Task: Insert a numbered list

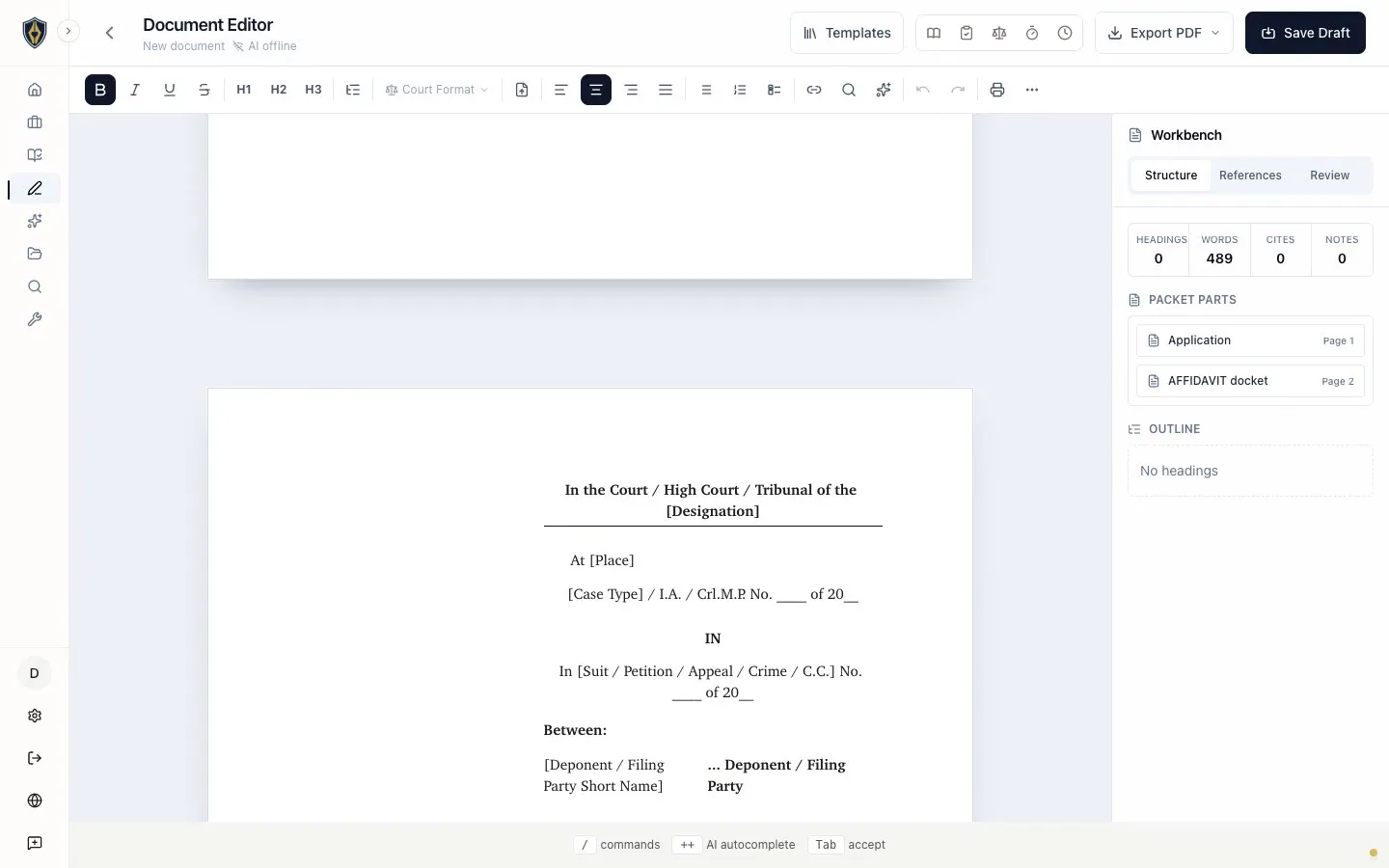Action: pos(740,90)
